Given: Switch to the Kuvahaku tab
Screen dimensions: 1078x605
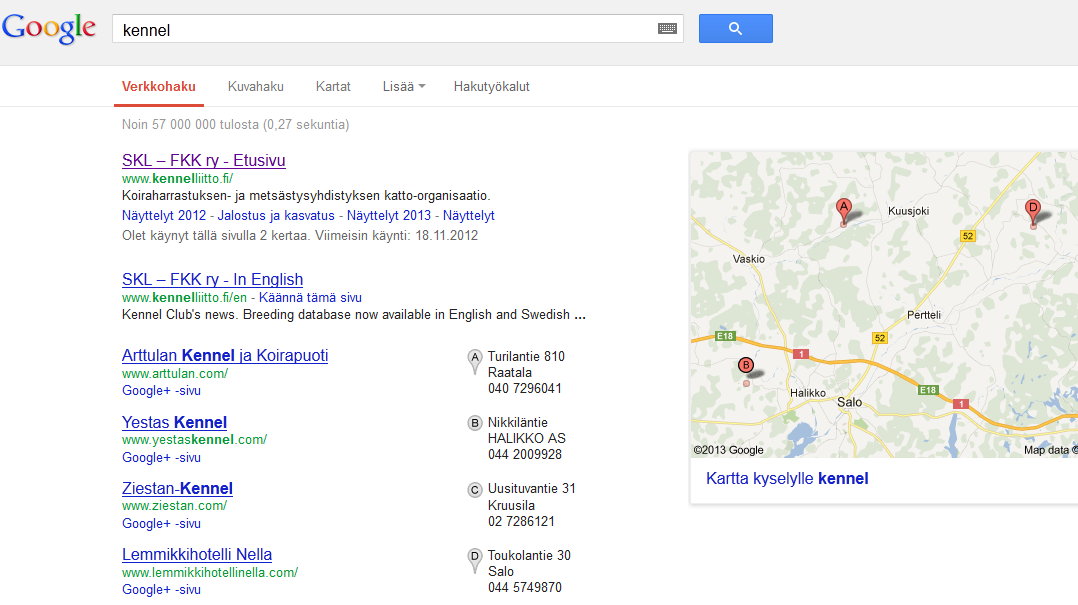Looking at the screenshot, I should click(256, 87).
